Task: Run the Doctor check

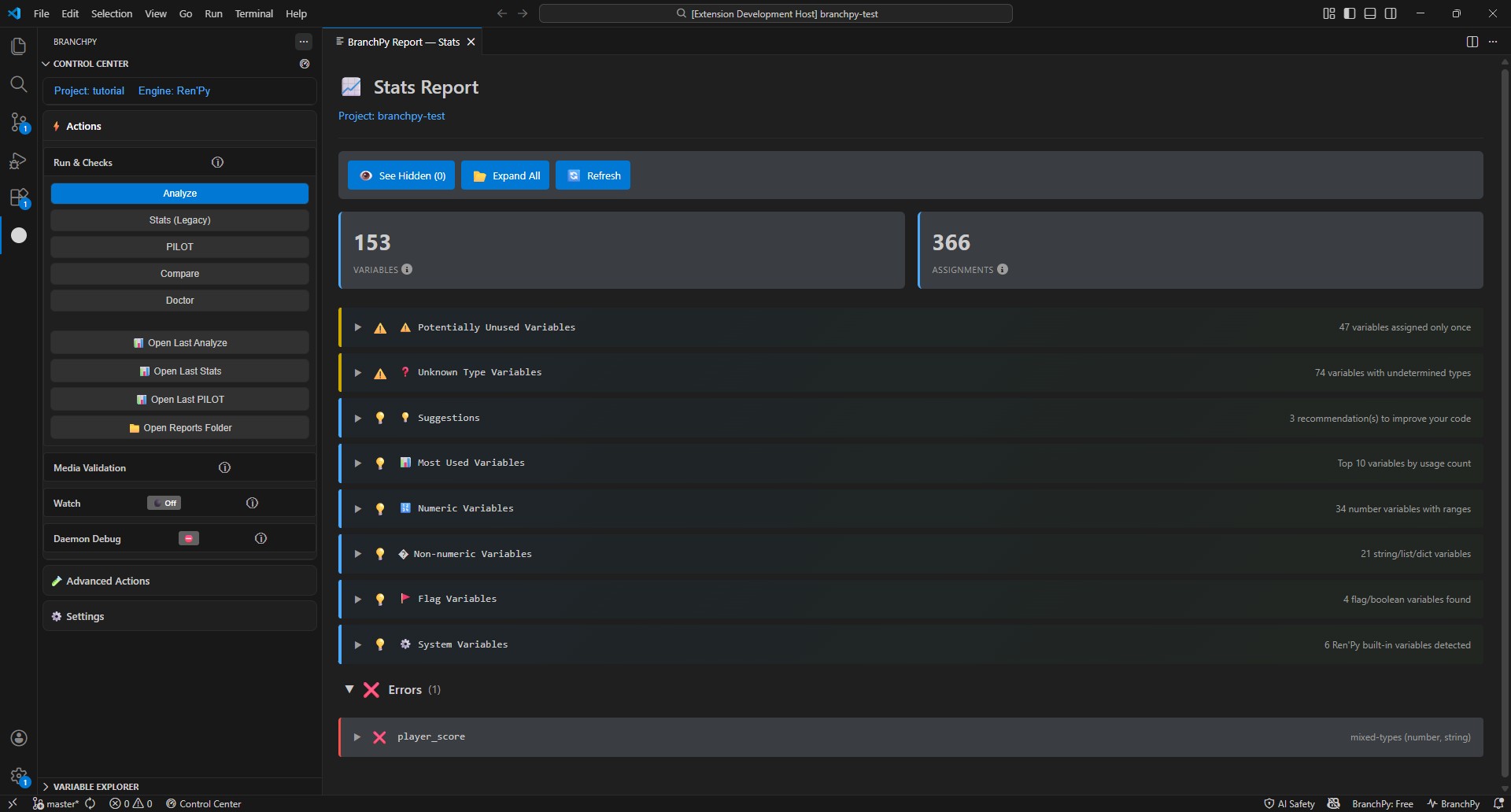Action: (x=179, y=301)
